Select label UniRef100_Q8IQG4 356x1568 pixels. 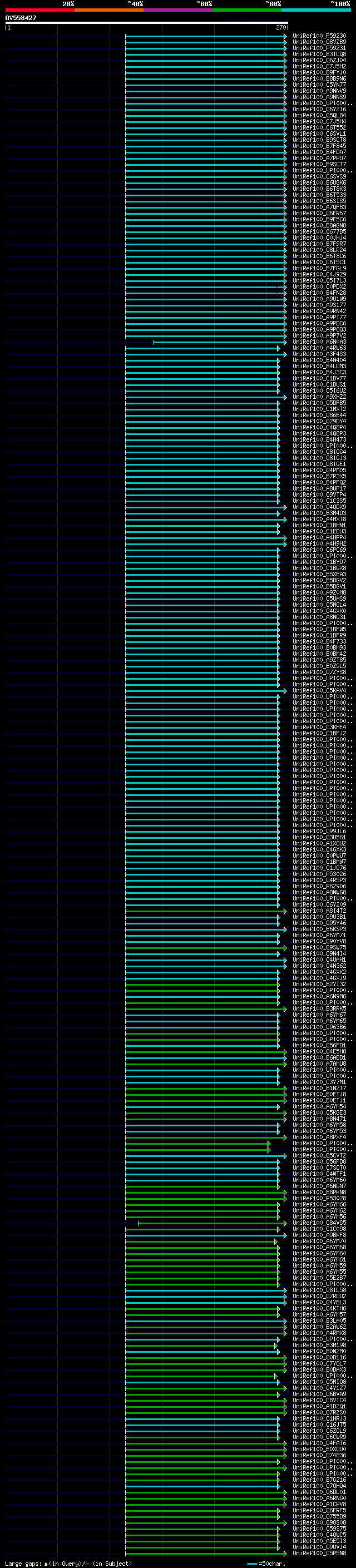point(319,452)
